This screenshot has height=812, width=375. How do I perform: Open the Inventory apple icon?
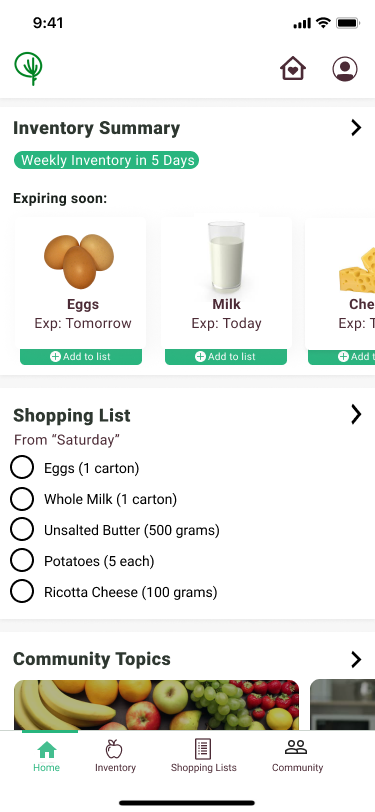114,748
